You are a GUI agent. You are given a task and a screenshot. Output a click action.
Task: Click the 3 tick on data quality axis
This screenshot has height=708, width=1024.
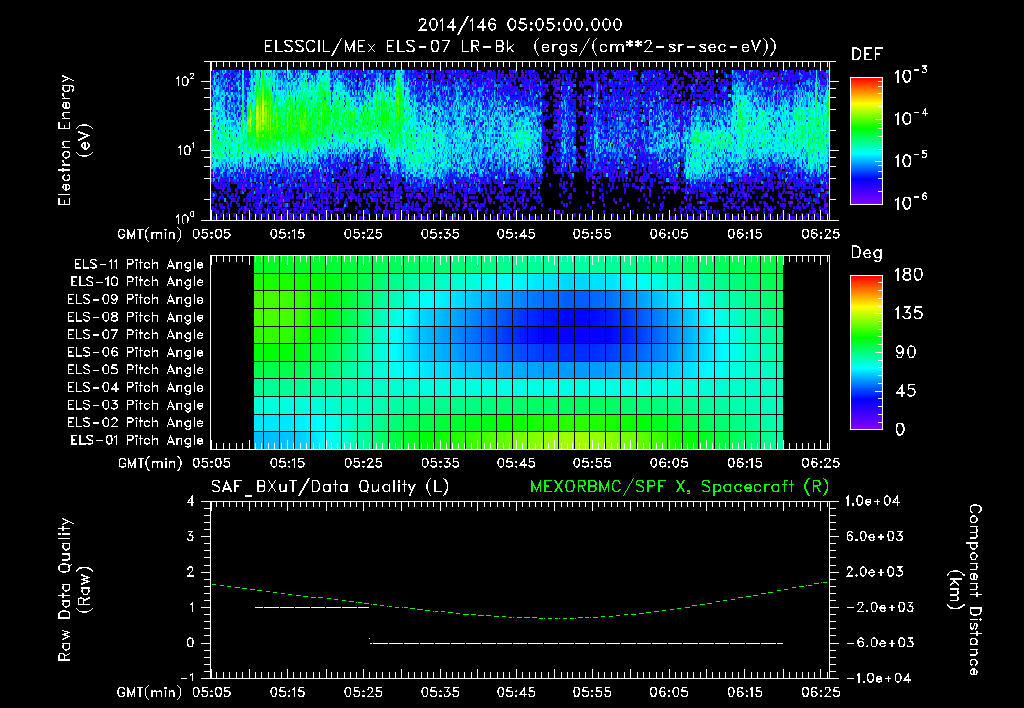[191, 537]
